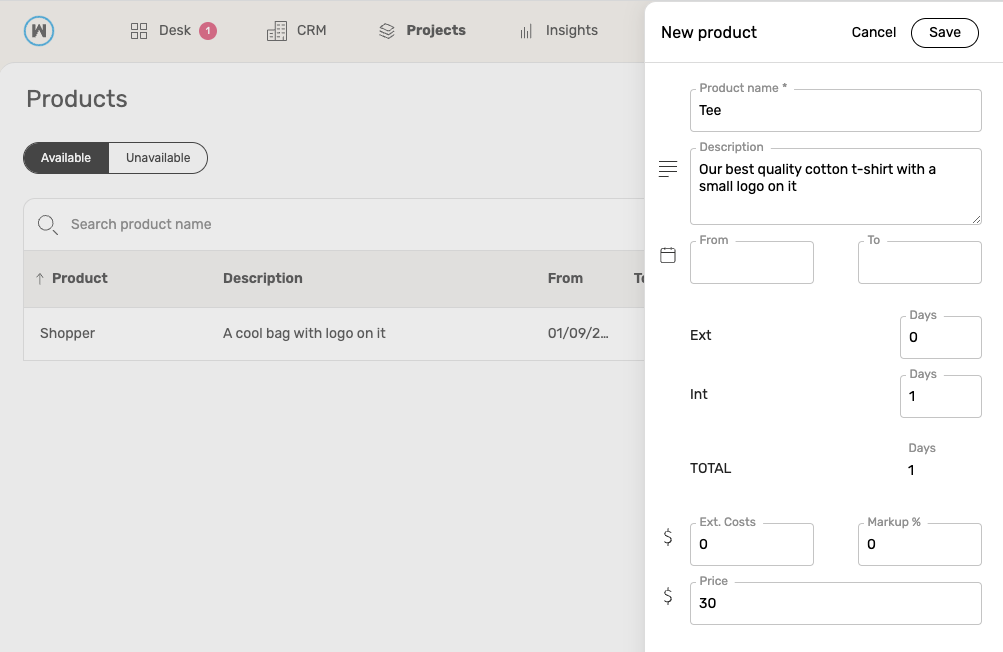Click the Projects layers icon
Screen dimensions: 1003x652
tap(387, 31)
